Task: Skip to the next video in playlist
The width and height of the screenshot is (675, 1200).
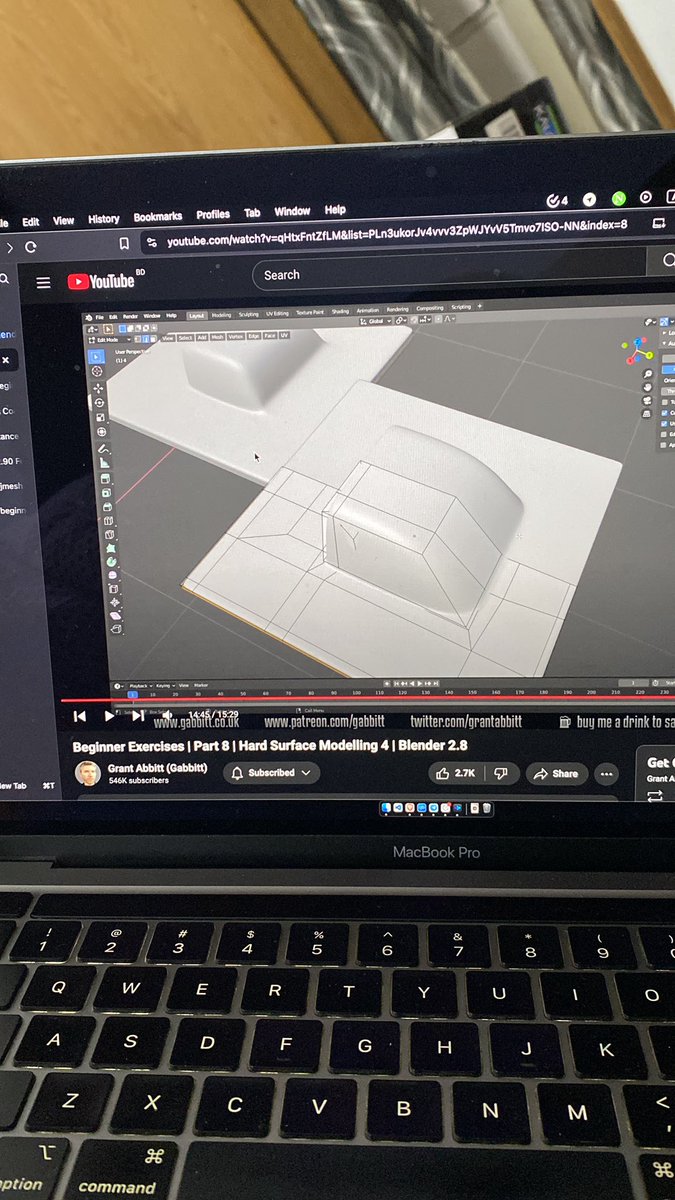Action: 138,715
